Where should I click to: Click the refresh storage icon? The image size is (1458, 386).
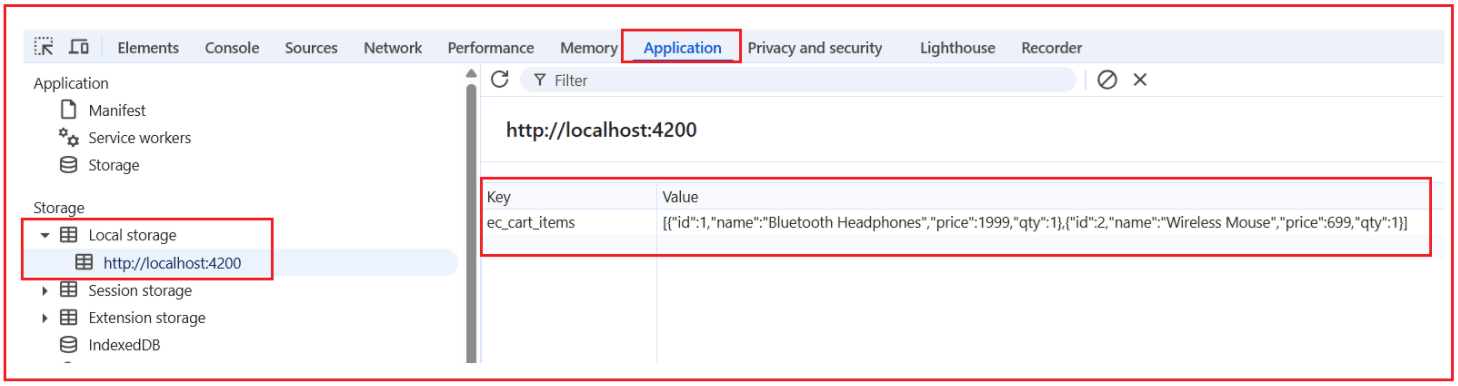point(500,79)
